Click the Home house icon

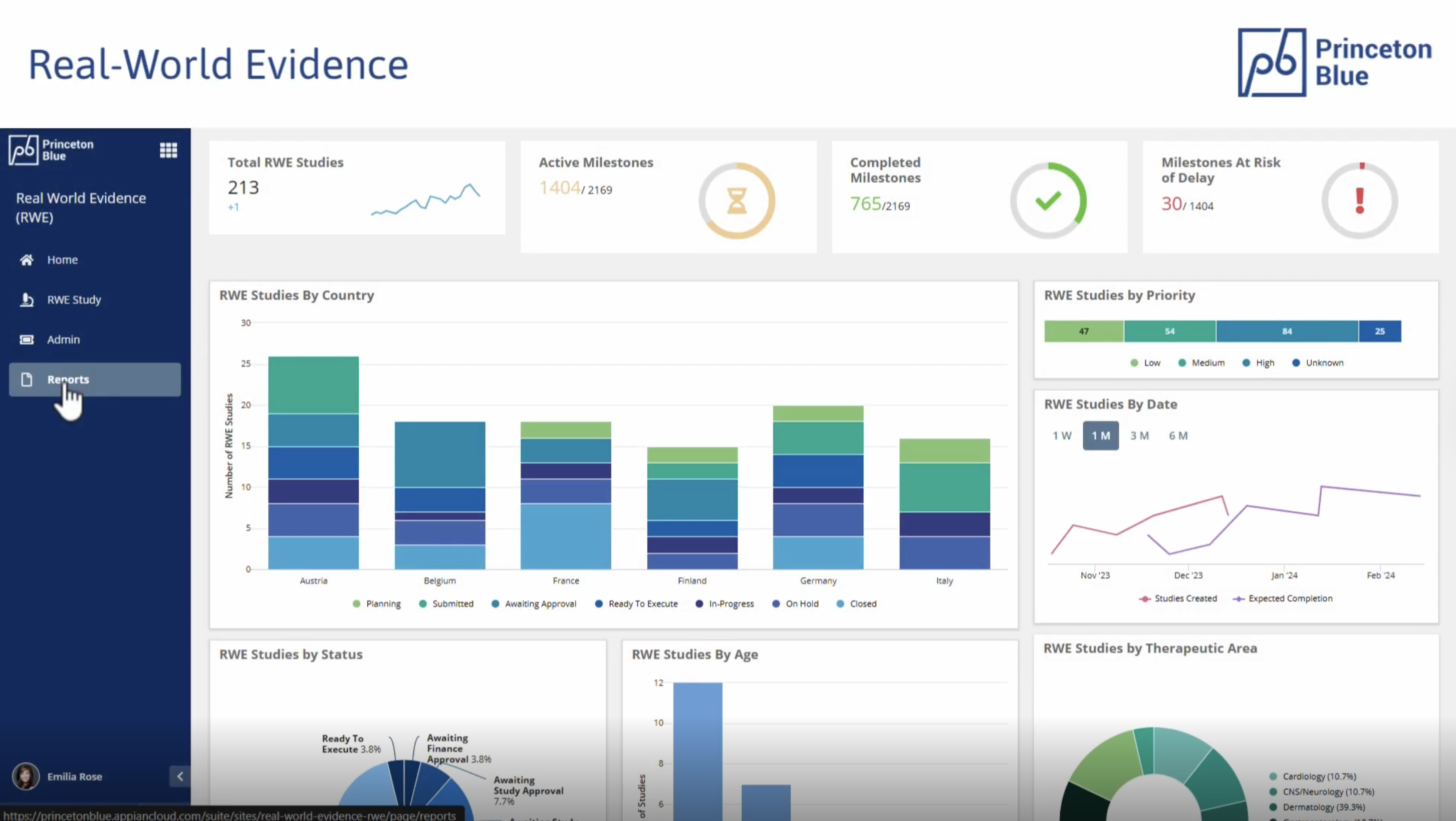coord(27,260)
